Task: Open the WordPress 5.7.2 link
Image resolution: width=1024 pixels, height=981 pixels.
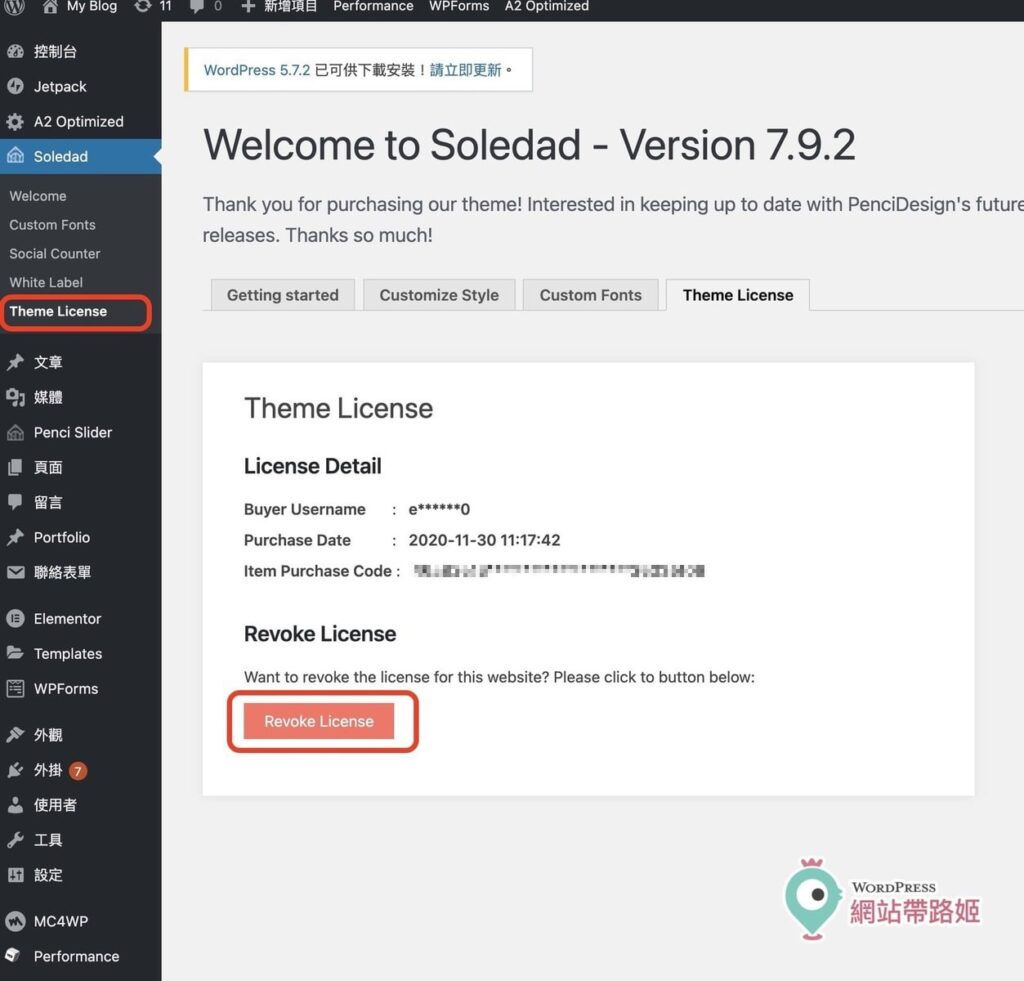Action: (x=257, y=70)
